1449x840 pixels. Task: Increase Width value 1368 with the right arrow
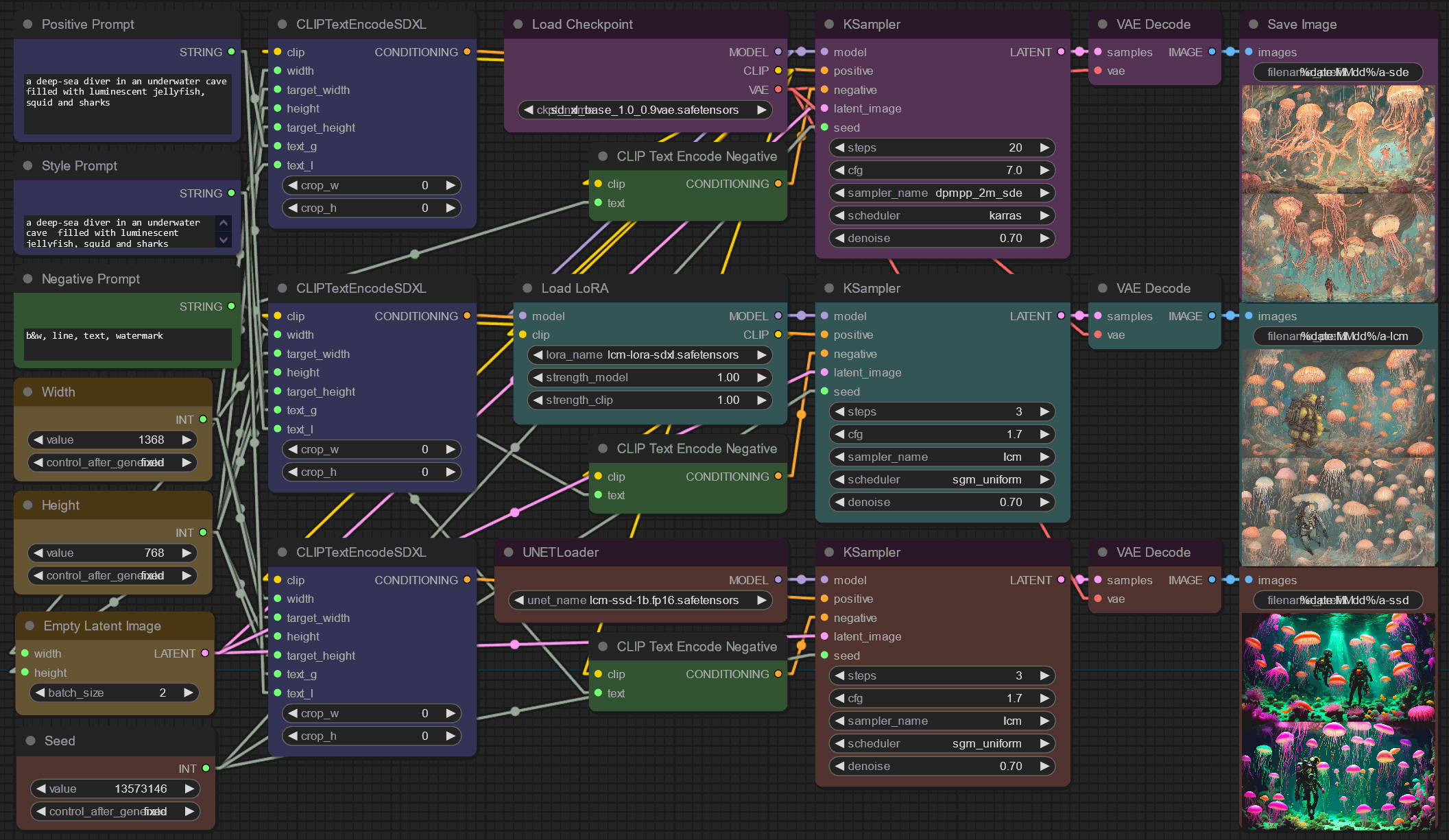tap(187, 440)
